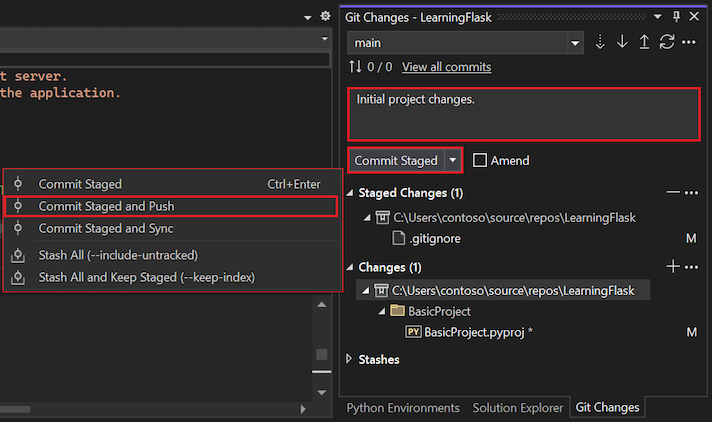Enable the Amend checkbox
This screenshot has height=422, width=712.
click(481, 160)
